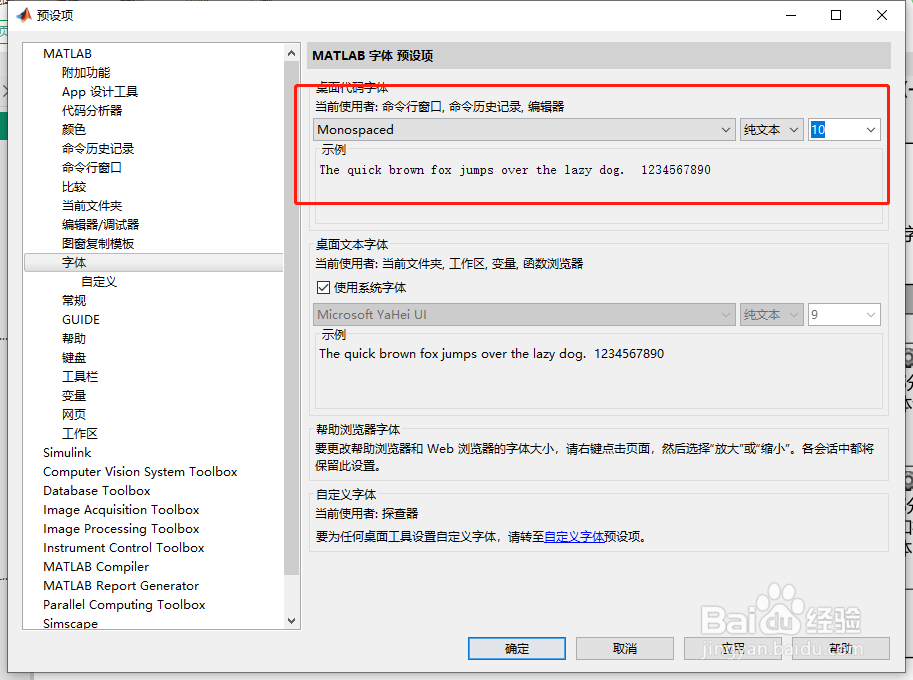Select Simscape in the tree
This screenshot has height=680, width=913.
point(70,623)
